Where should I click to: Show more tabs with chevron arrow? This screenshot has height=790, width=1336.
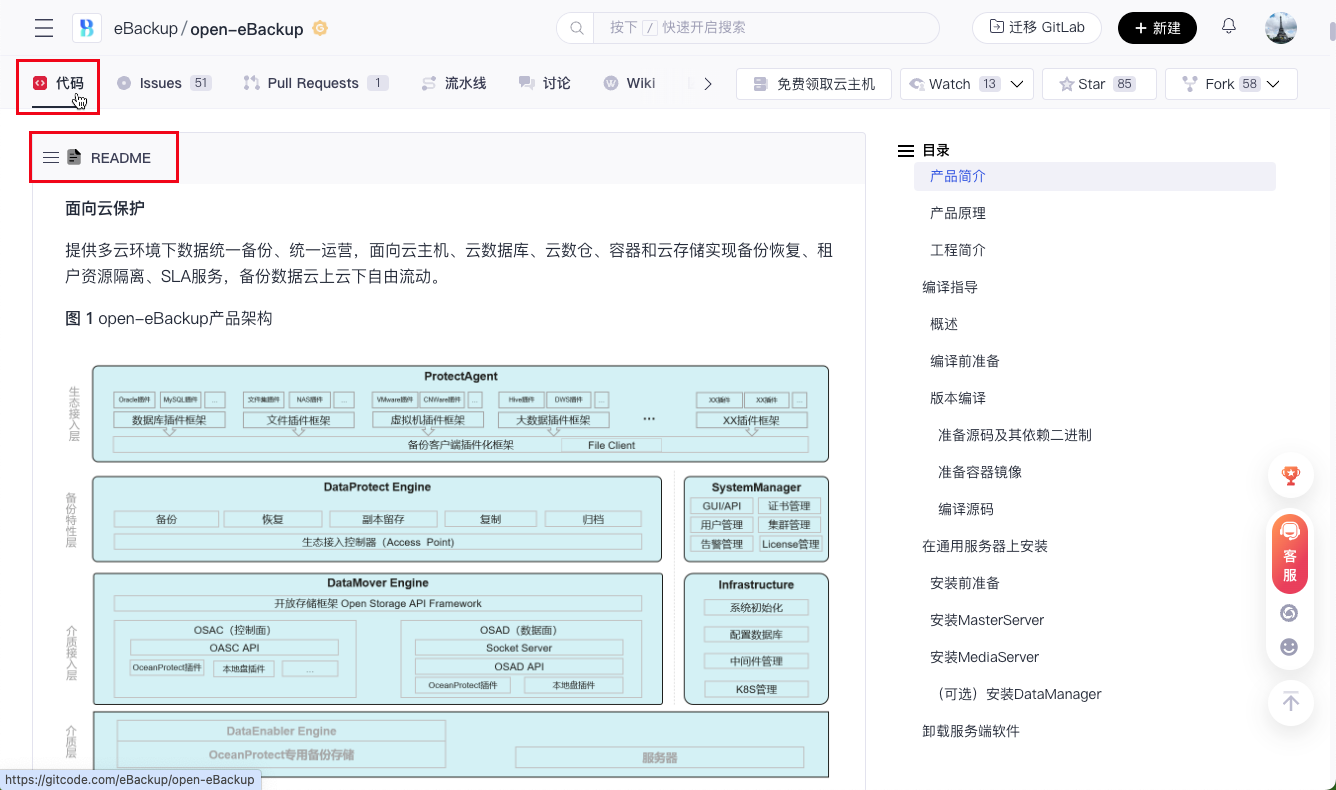pyautogui.click(x=708, y=84)
